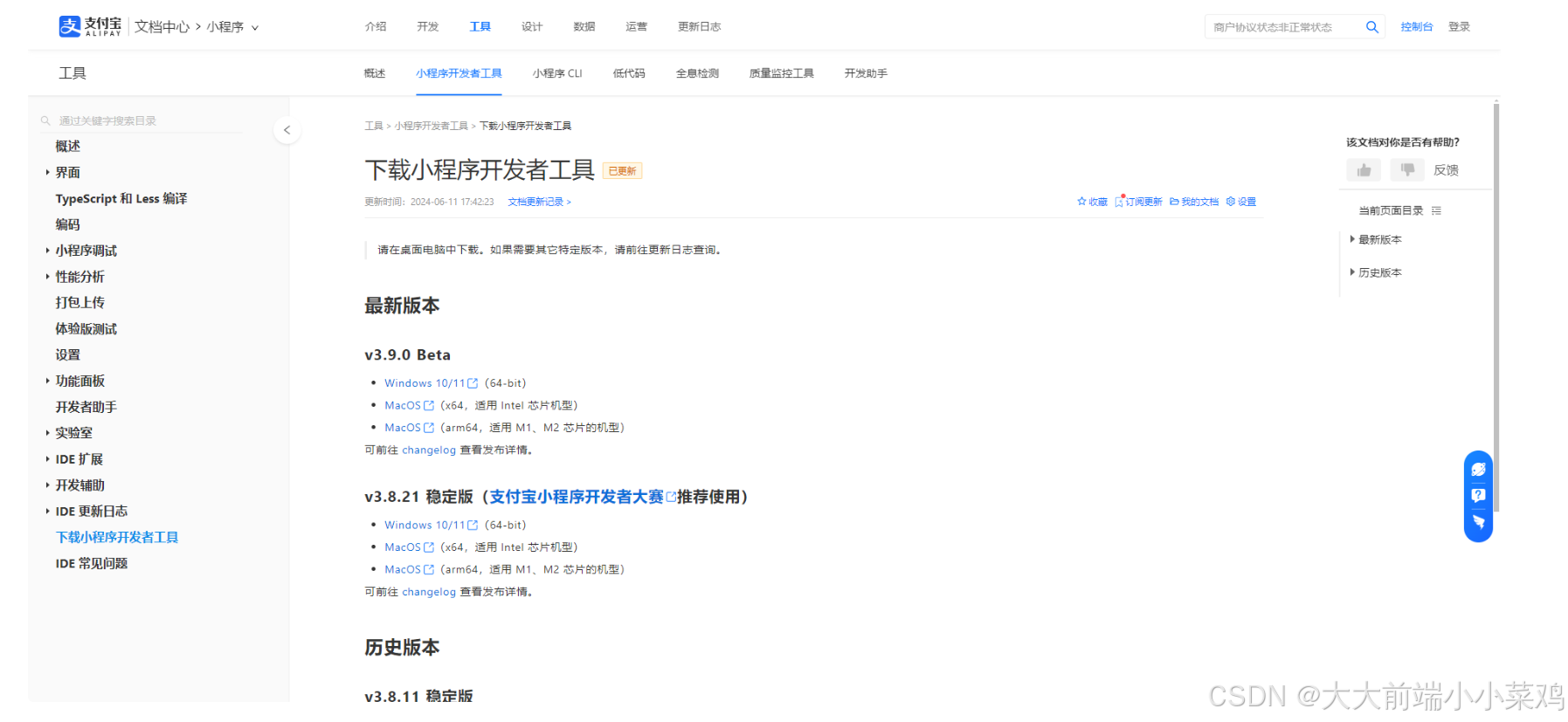Click the thumbs-up helpful icon
The image size is (1568, 722).
point(1364,170)
